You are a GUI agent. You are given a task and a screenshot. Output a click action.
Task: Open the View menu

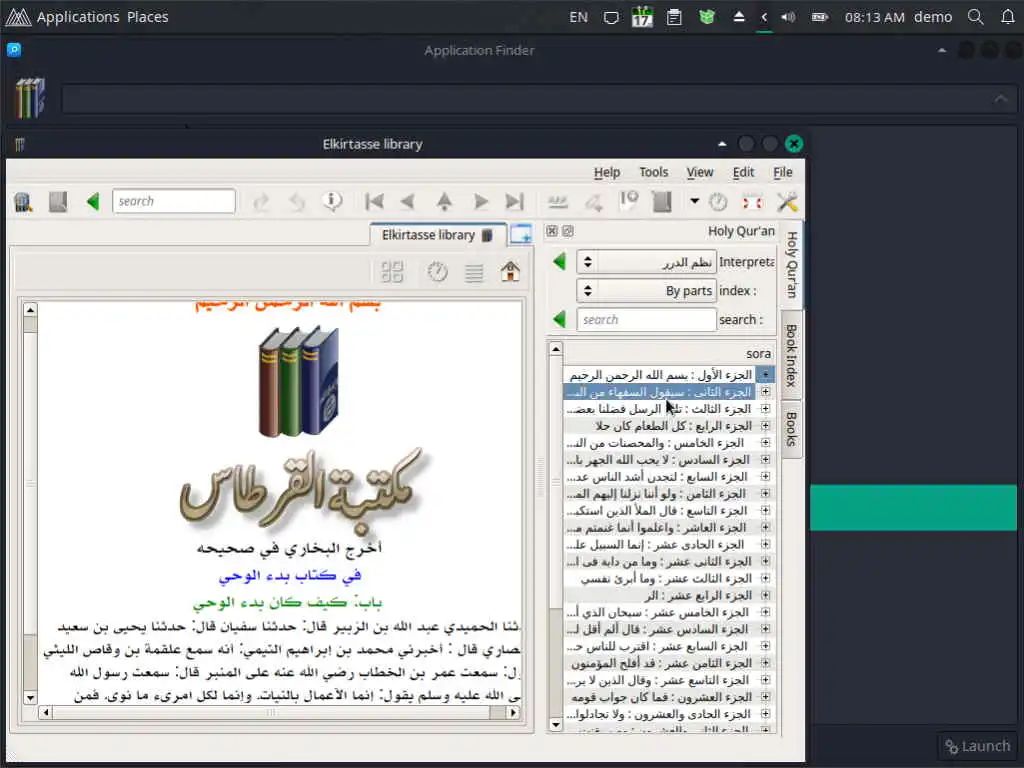(x=699, y=172)
